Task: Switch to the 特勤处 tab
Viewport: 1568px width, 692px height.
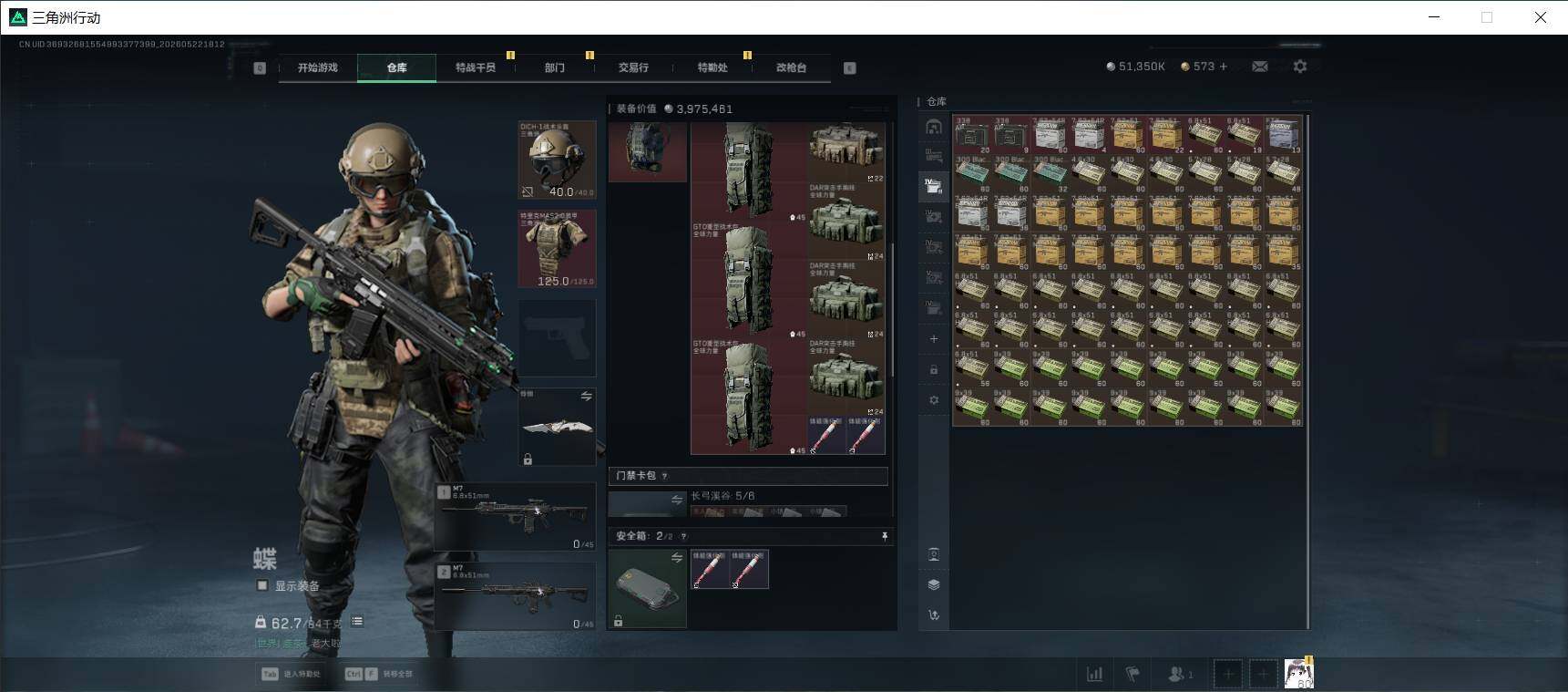Action: click(712, 67)
